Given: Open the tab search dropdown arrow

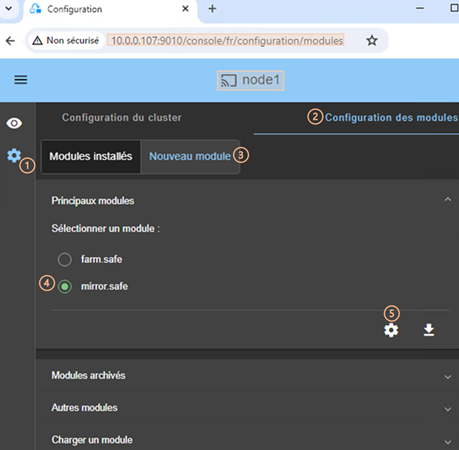Looking at the screenshot, I should [9, 8].
